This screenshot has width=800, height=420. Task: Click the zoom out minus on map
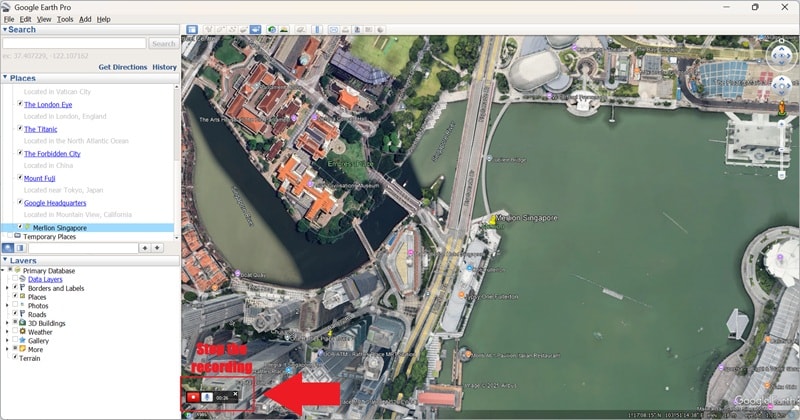coord(781,175)
